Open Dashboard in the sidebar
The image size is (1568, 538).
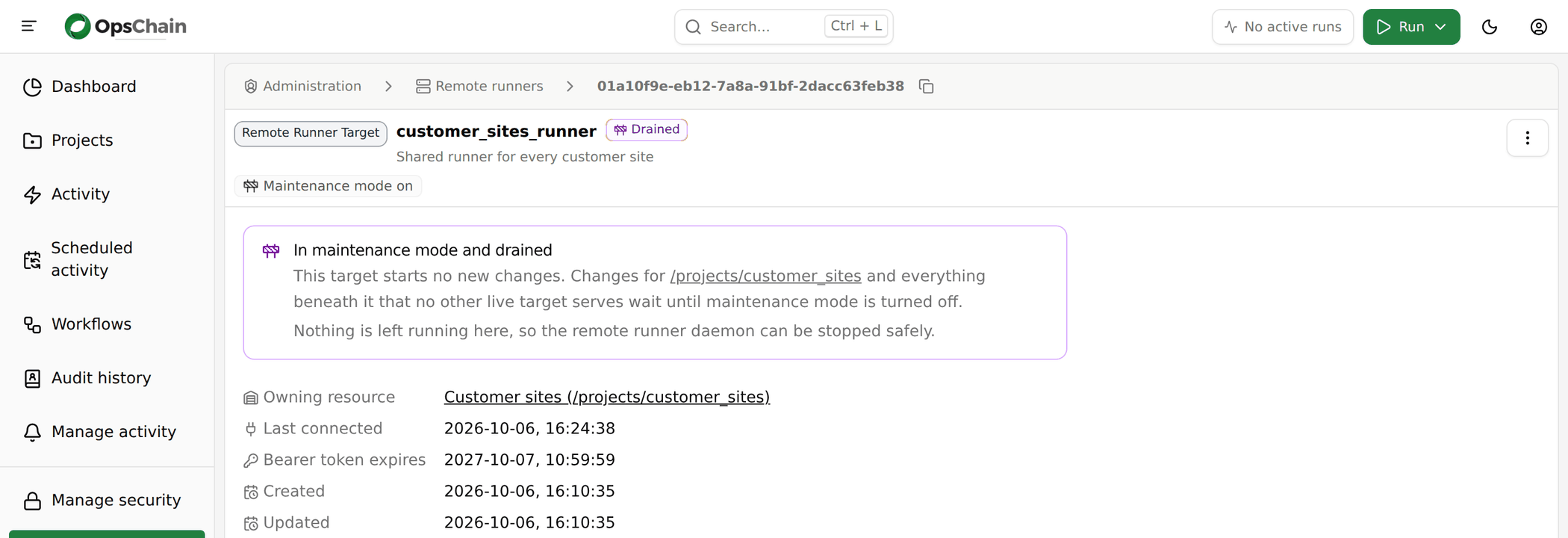click(107, 87)
